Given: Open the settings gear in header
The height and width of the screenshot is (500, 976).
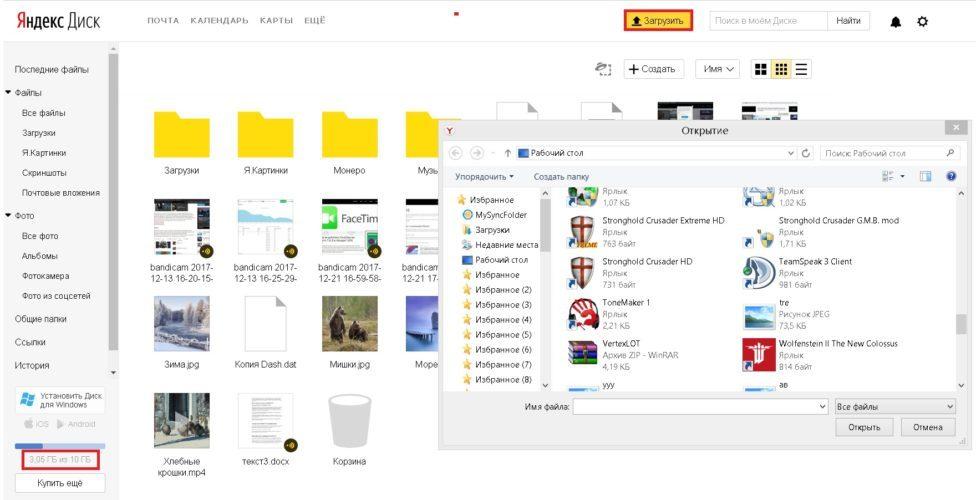Looking at the screenshot, I should coord(922,21).
